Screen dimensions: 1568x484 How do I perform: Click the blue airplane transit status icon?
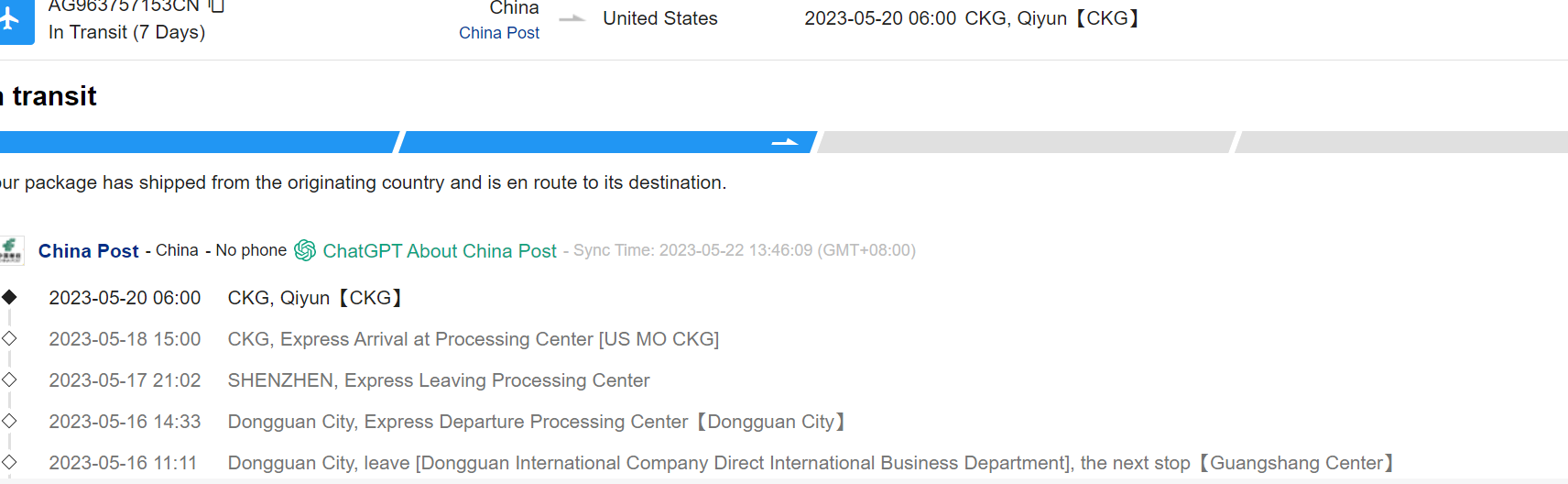(11, 18)
